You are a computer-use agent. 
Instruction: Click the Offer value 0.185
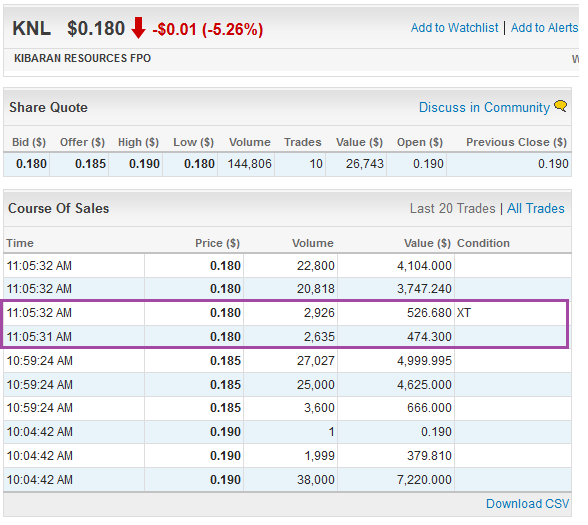(90, 164)
